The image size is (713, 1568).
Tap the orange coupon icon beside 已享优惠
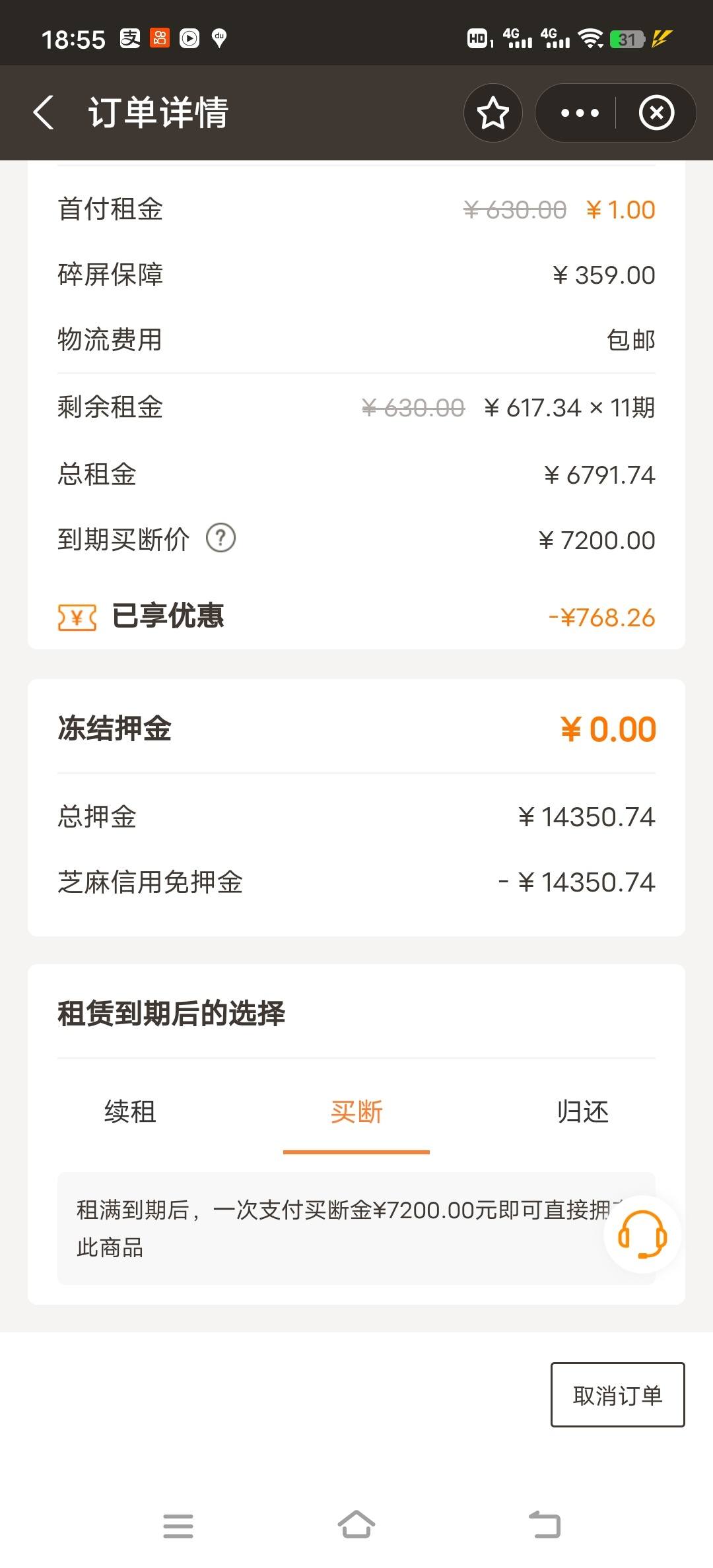pos(77,617)
